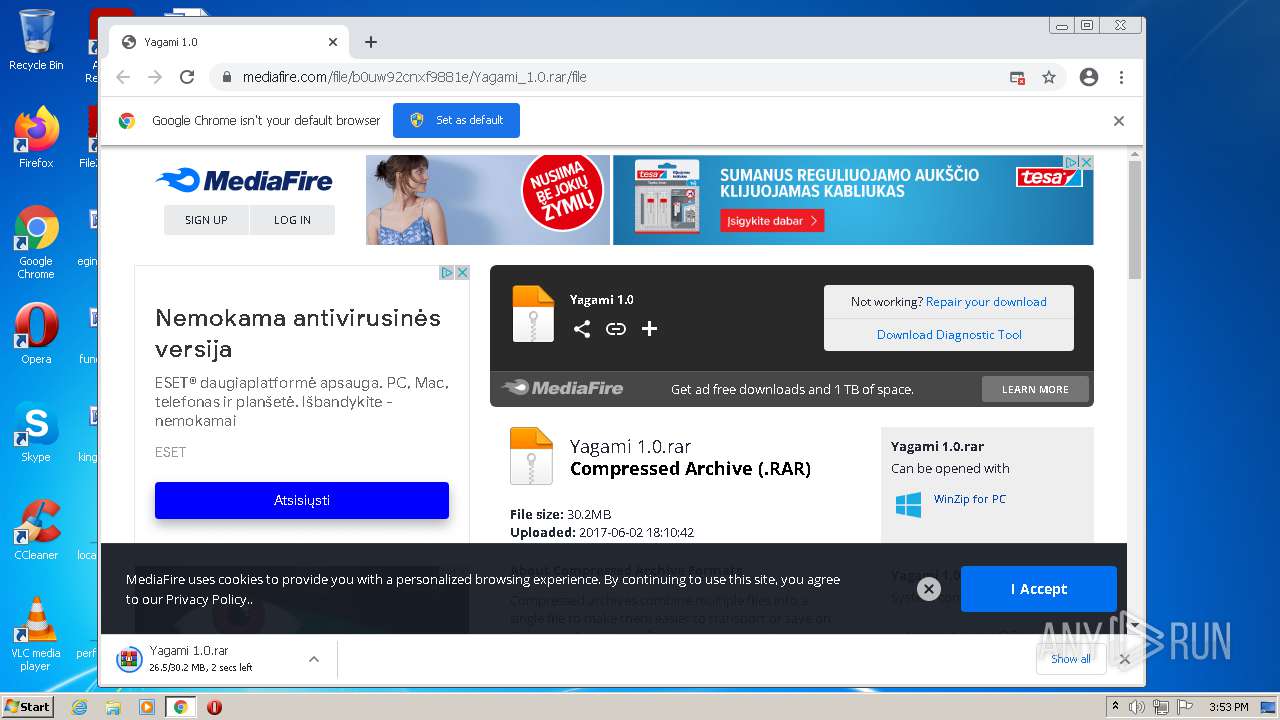Close the downloads bar
The width and height of the screenshot is (1280, 720).
tap(1124, 659)
